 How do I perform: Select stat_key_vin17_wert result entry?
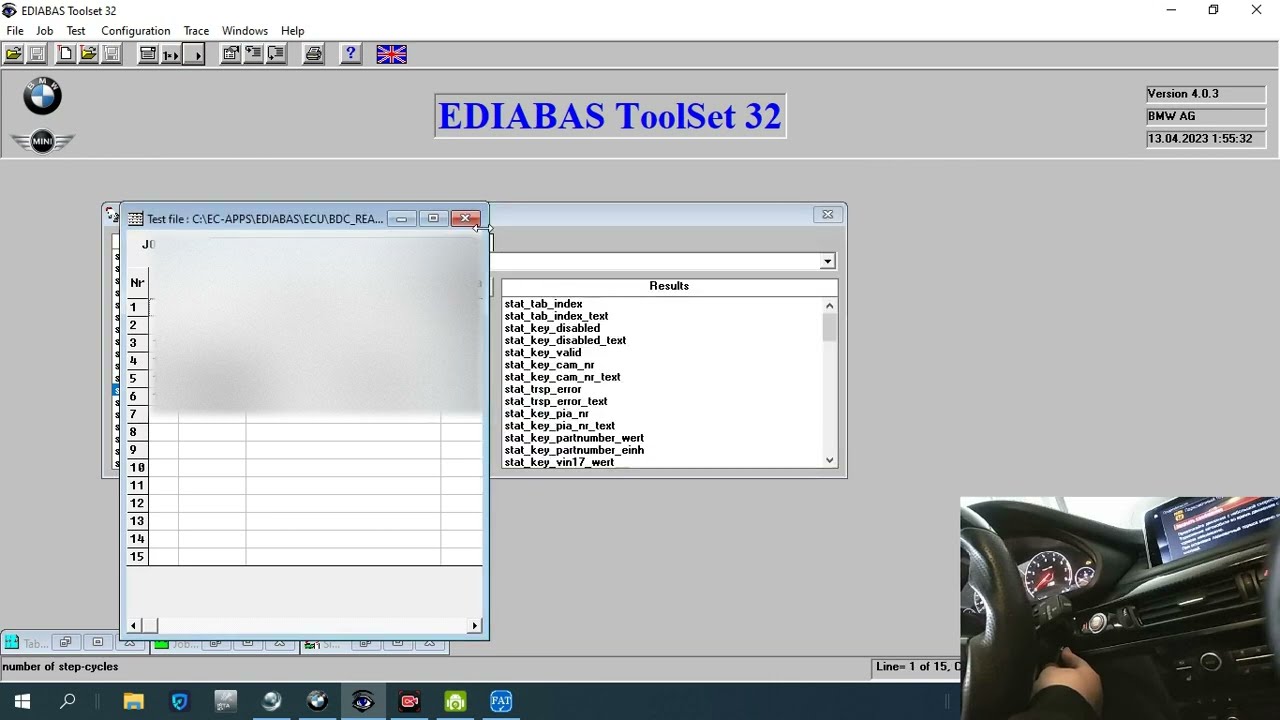point(559,462)
